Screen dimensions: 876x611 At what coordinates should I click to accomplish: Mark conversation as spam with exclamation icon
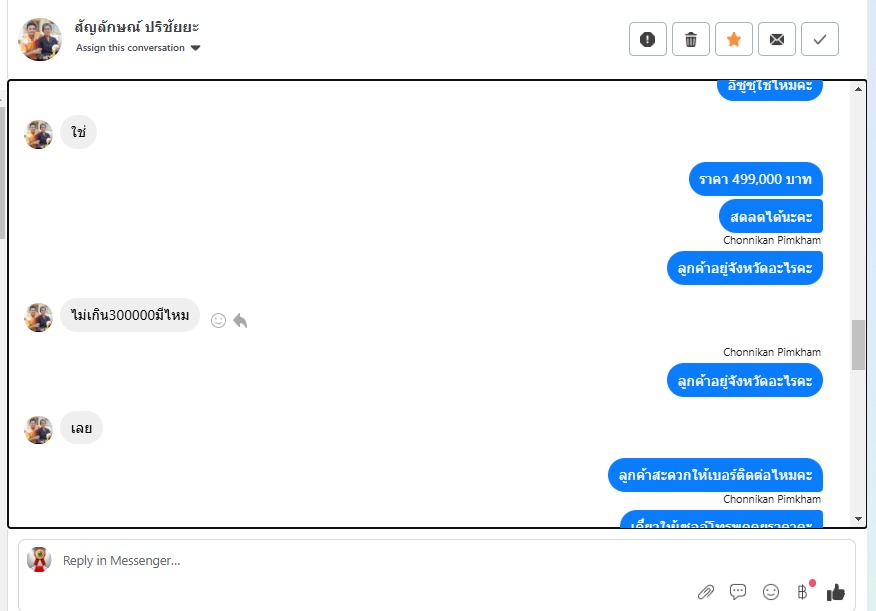[x=648, y=39]
